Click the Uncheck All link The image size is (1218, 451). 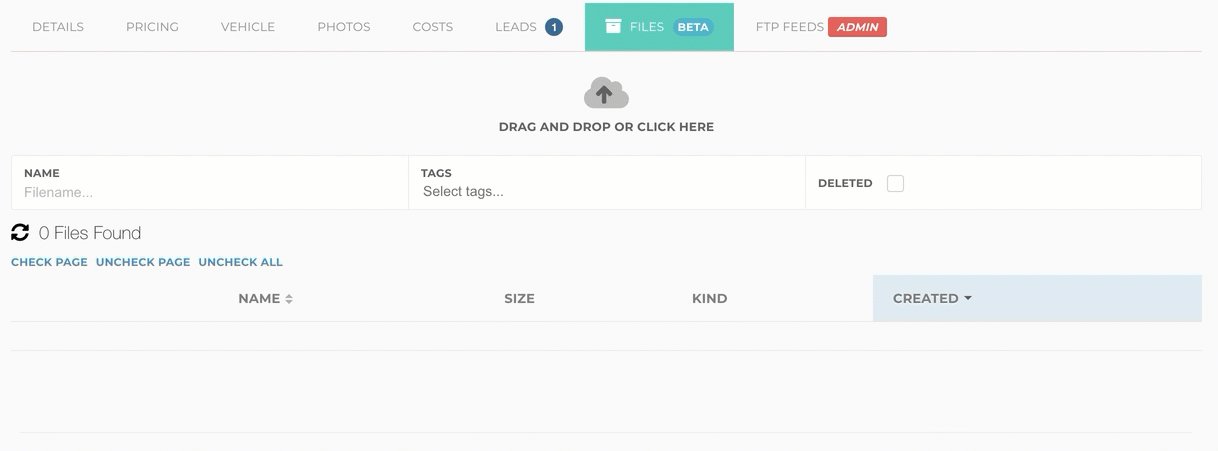[x=240, y=262]
